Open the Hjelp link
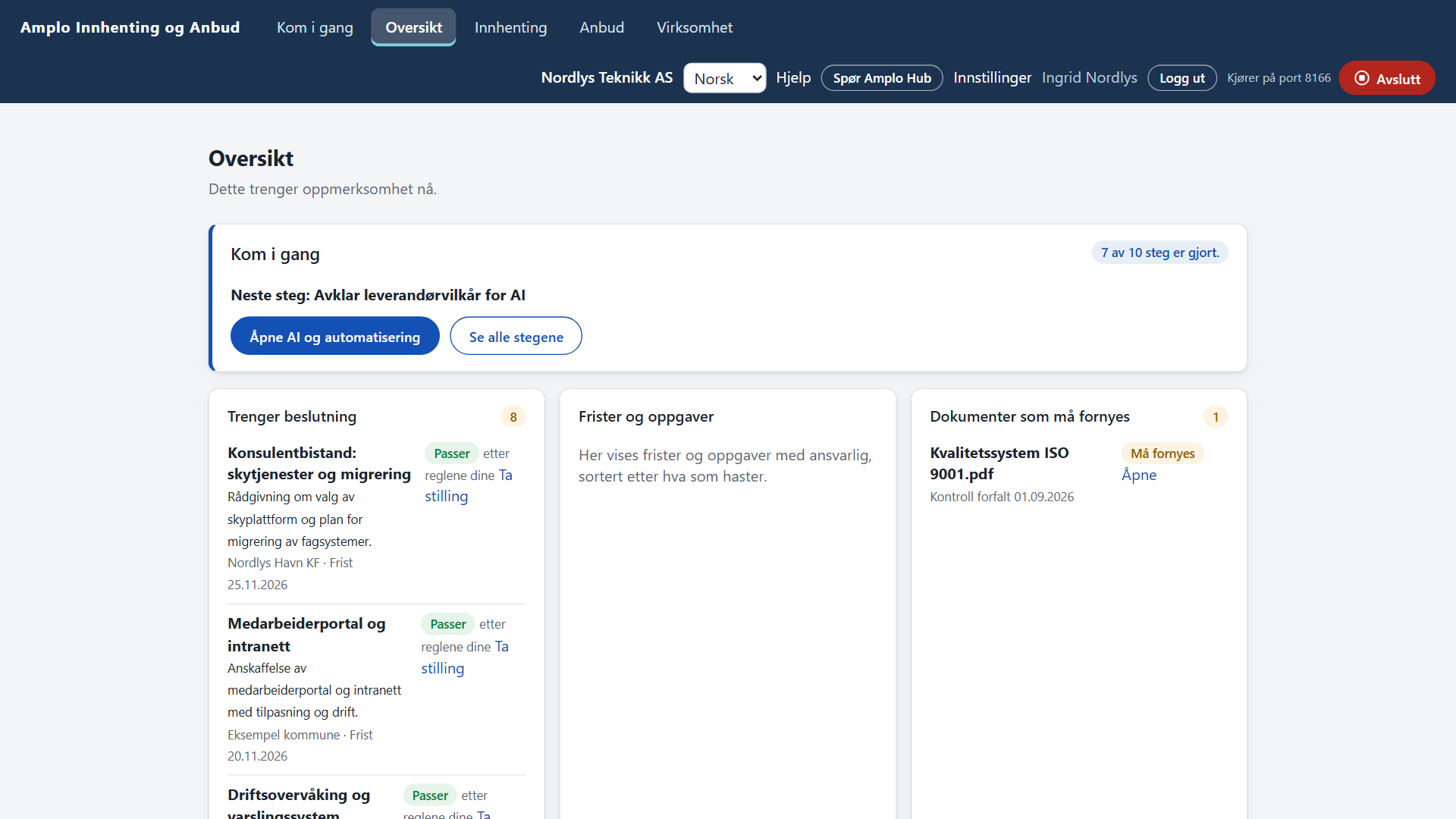The image size is (1456, 819). (793, 77)
